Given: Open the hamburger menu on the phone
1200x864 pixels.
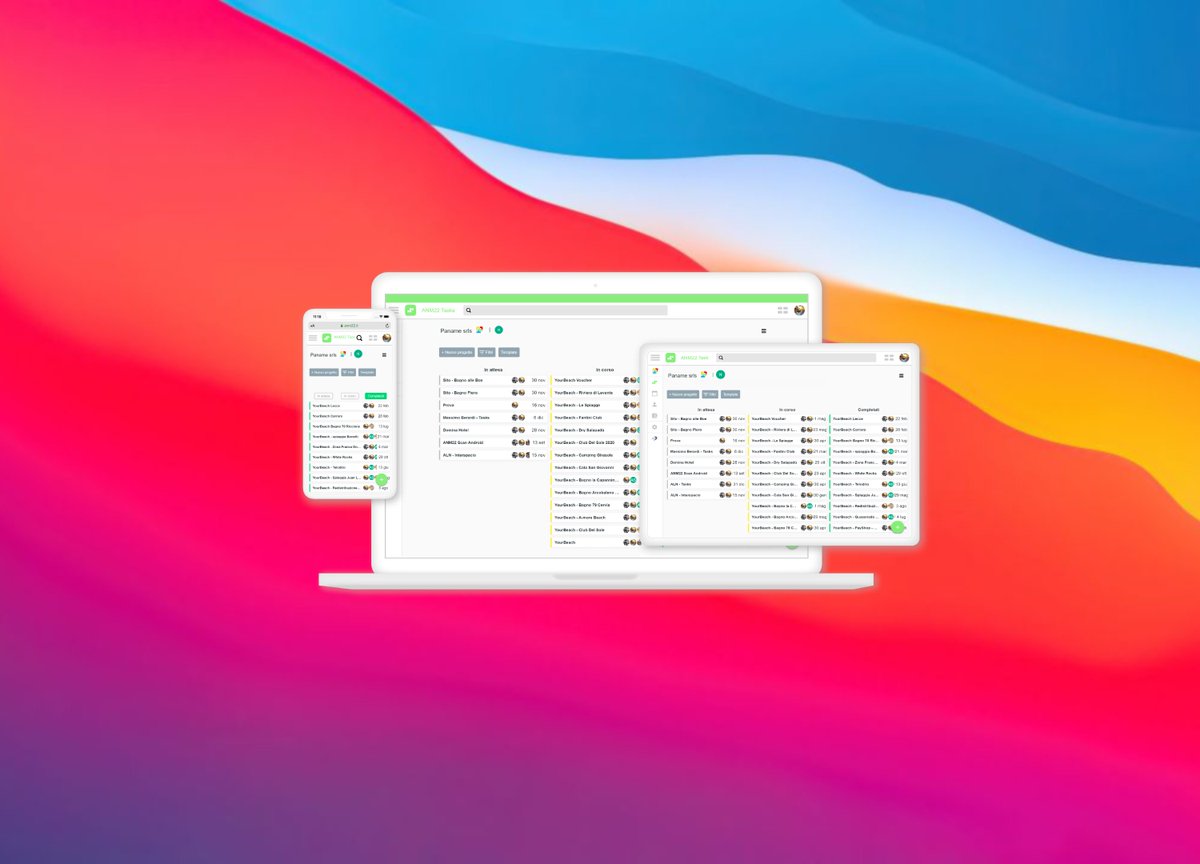Looking at the screenshot, I should click(313, 338).
